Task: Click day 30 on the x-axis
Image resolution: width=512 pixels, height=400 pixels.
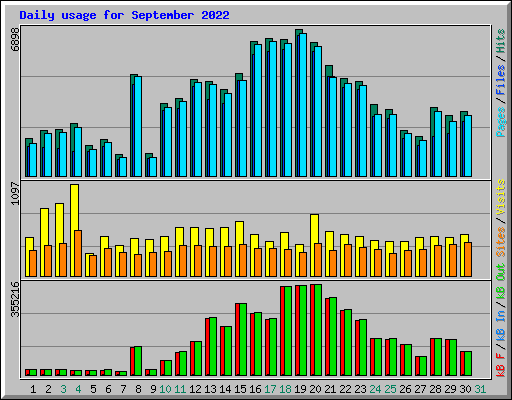Action: point(465,389)
